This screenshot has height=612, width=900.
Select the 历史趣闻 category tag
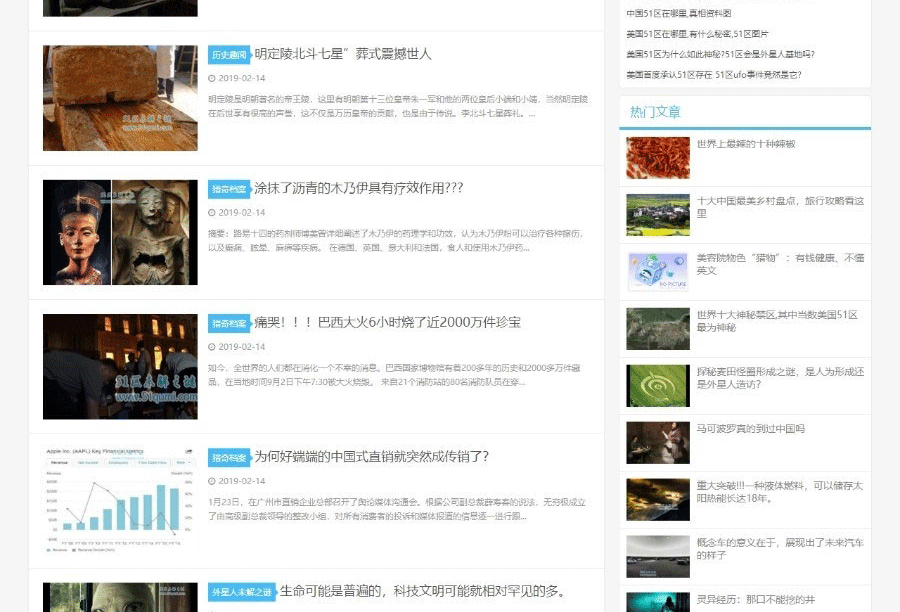pyautogui.click(x=229, y=55)
